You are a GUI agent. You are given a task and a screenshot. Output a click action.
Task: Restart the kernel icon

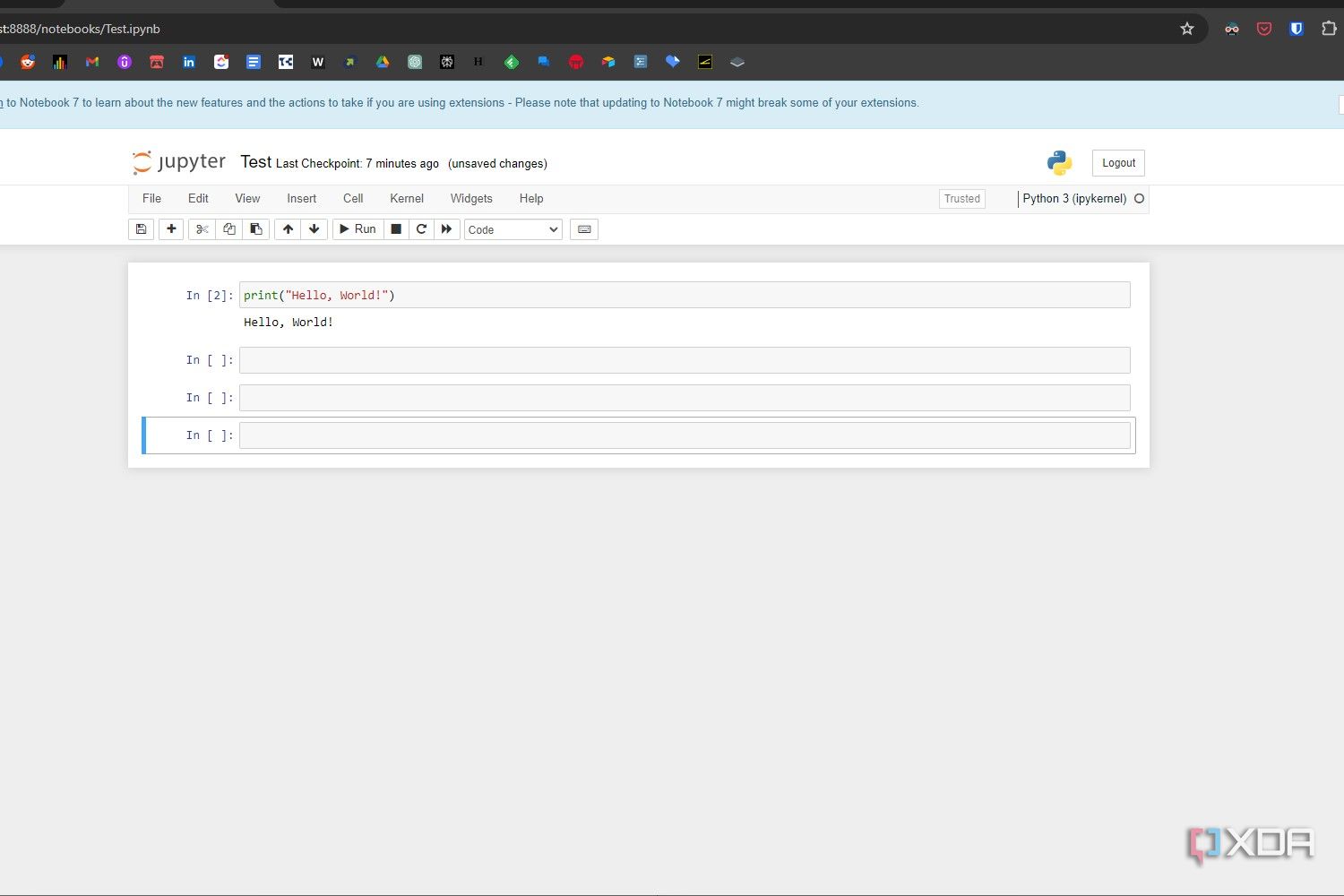click(421, 229)
